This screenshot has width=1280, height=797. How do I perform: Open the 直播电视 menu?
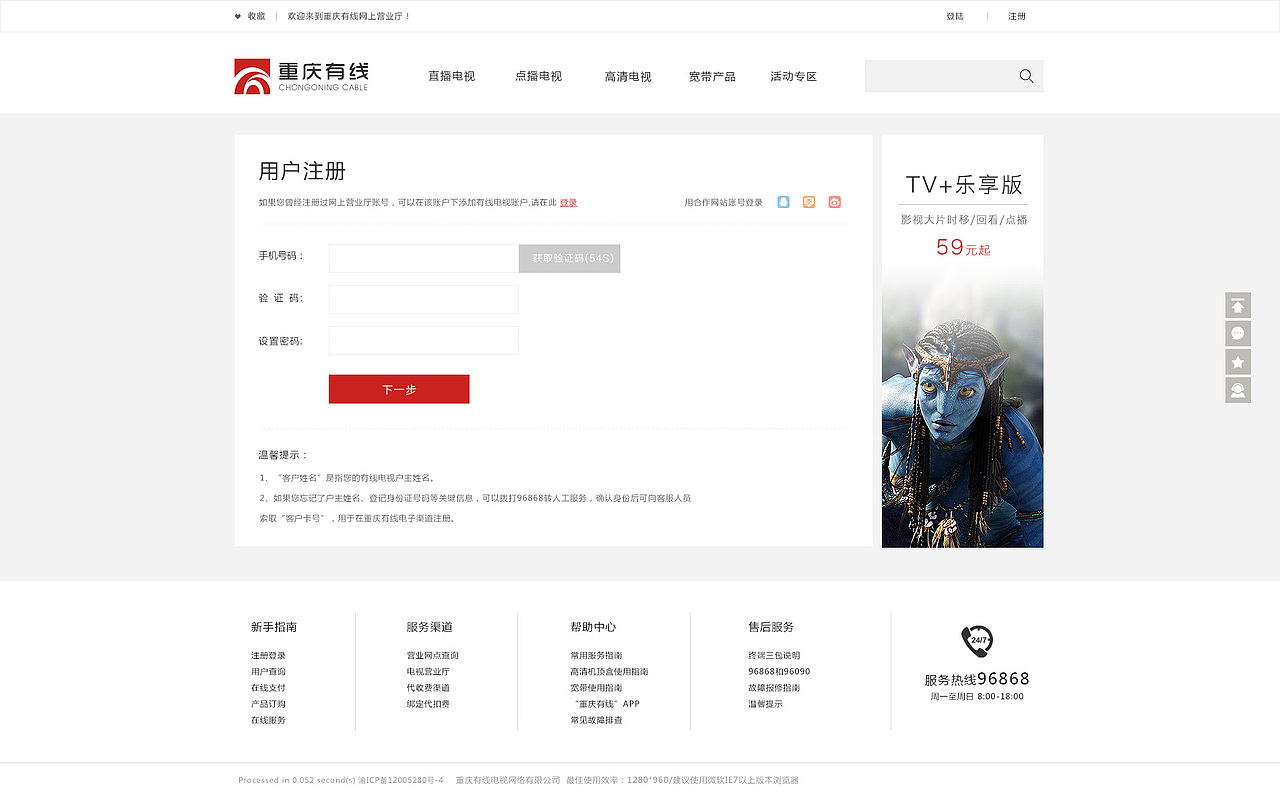click(451, 76)
